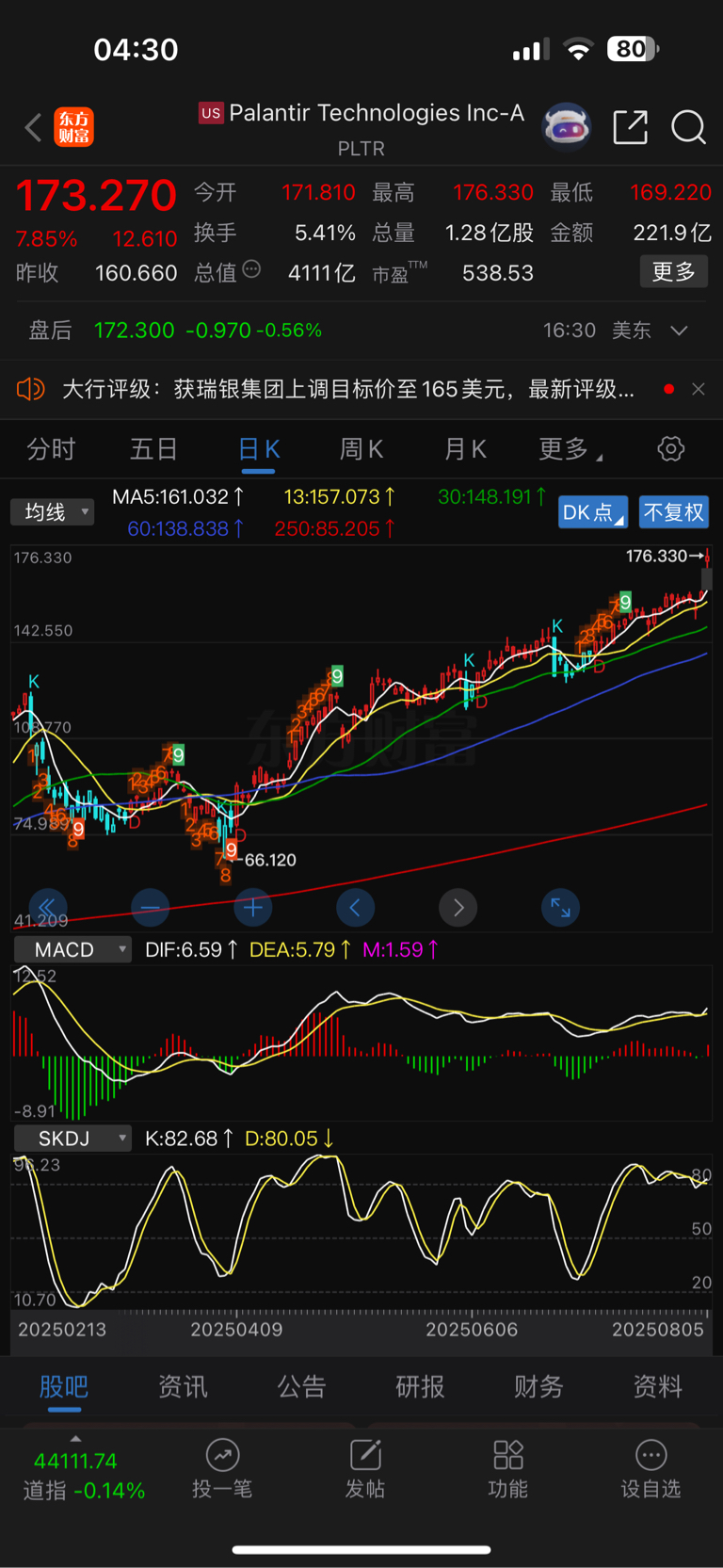Select the 周K tab
The image size is (723, 1568).
(x=361, y=449)
